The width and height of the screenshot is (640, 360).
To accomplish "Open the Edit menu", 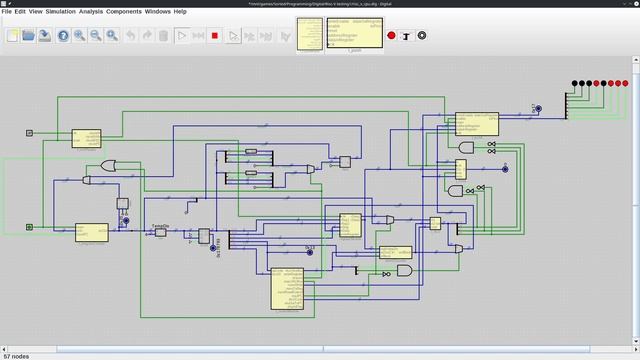I will [20, 11].
